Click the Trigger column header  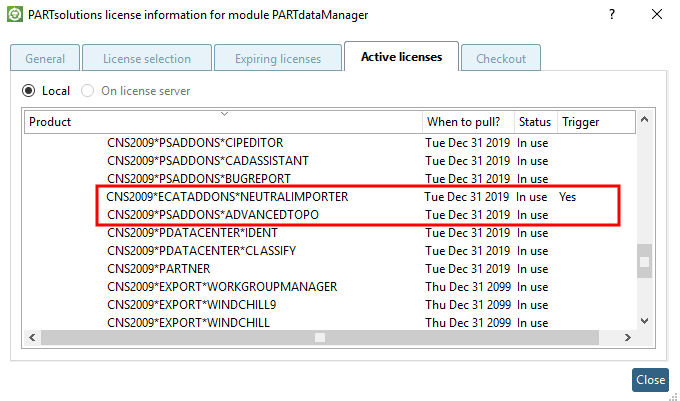[x=596, y=122]
